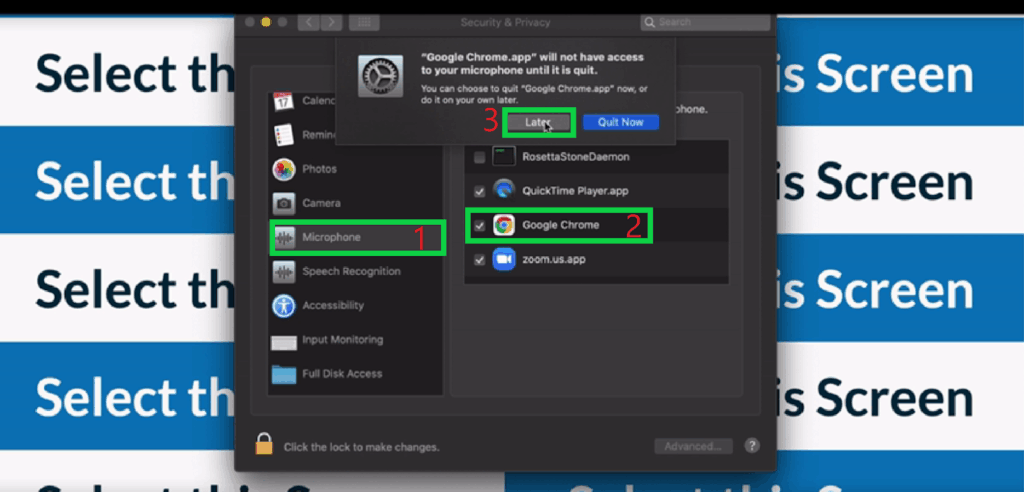Go back using the toolbar back arrow

coord(309,21)
